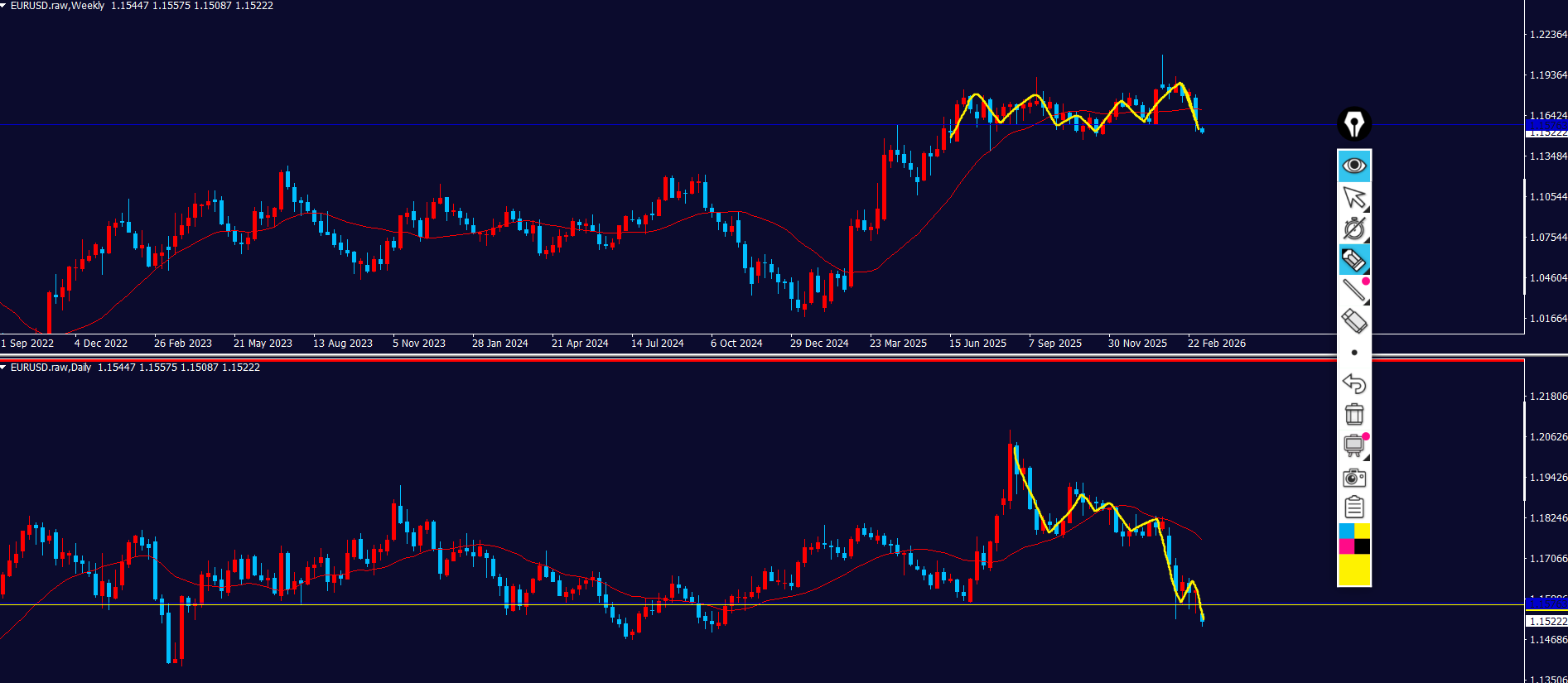Viewport: 1568px width, 683px height.
Task: Select the straight line drawing tool
Action: [1353, 291]
